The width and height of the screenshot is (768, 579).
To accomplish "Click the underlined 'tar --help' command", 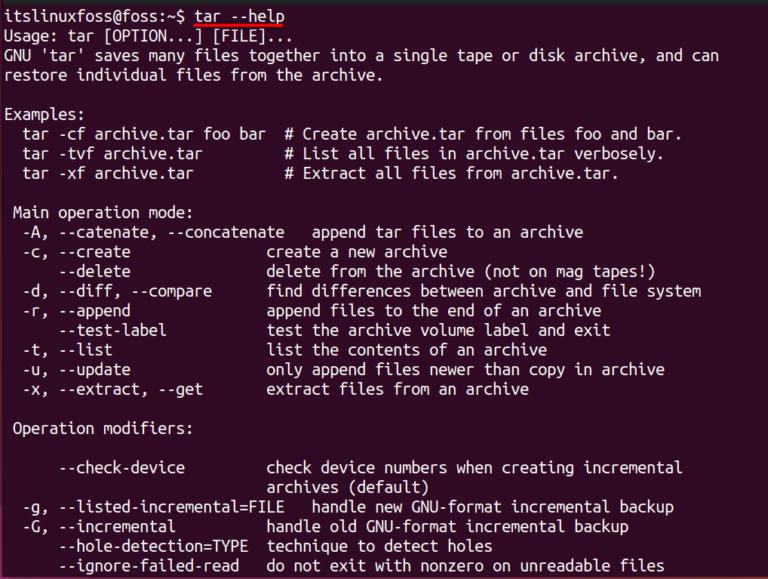I will coord(239,17).
